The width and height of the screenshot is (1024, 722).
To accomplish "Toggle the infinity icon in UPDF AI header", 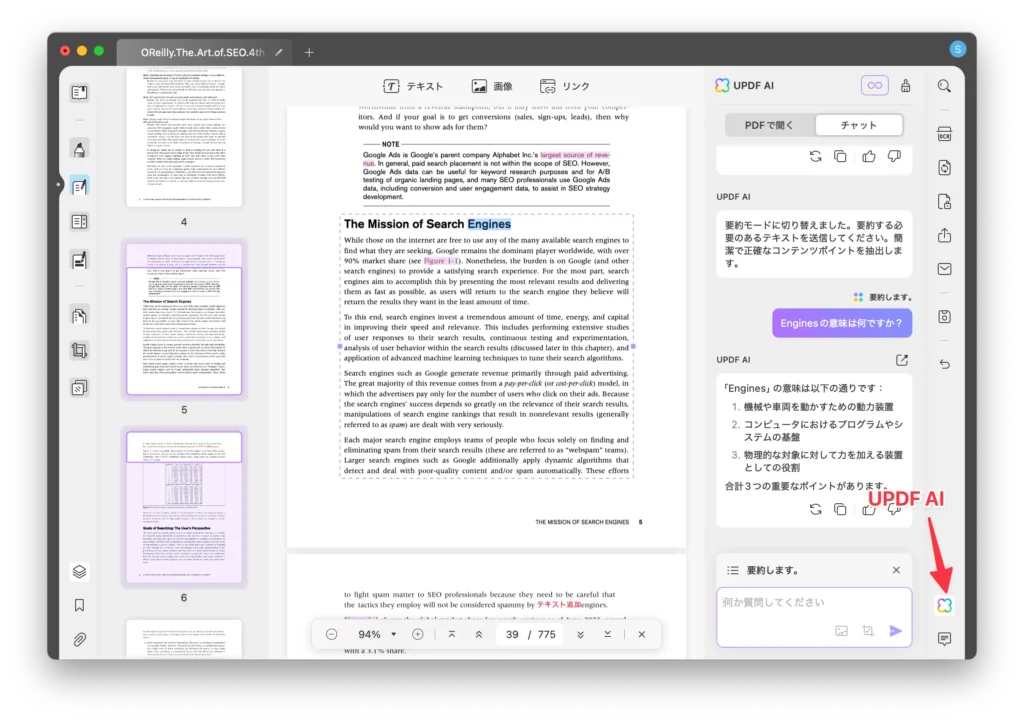I will (x=874, y=86).
